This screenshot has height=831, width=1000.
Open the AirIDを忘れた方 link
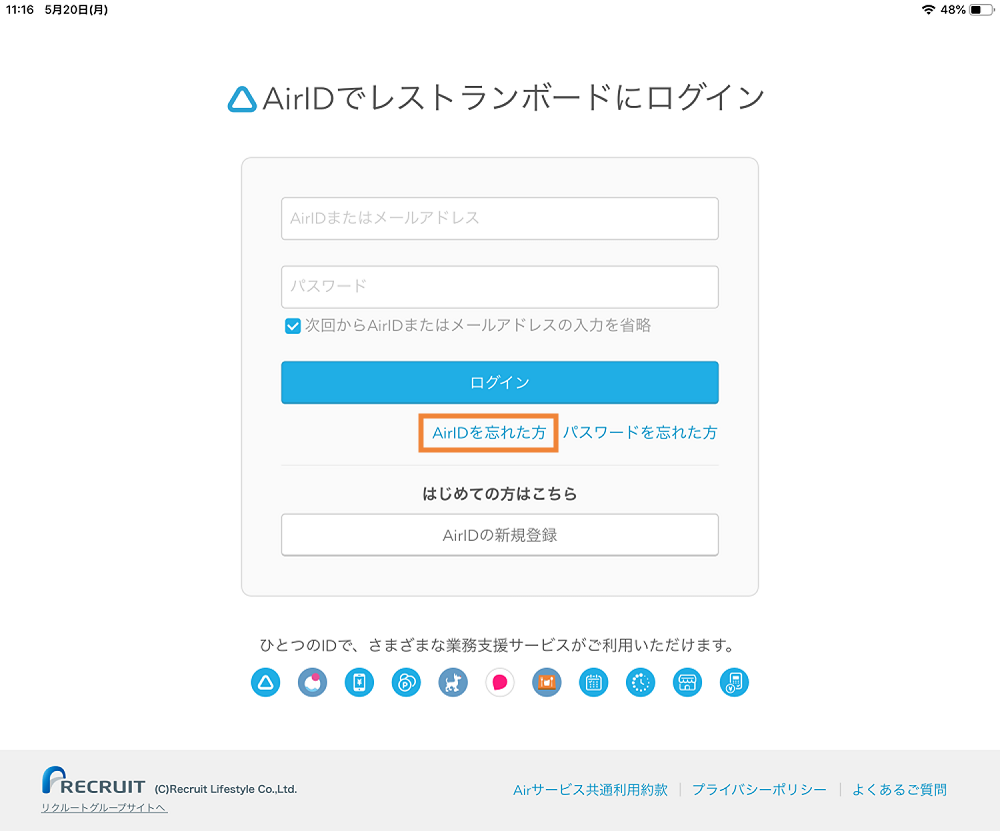489,433
